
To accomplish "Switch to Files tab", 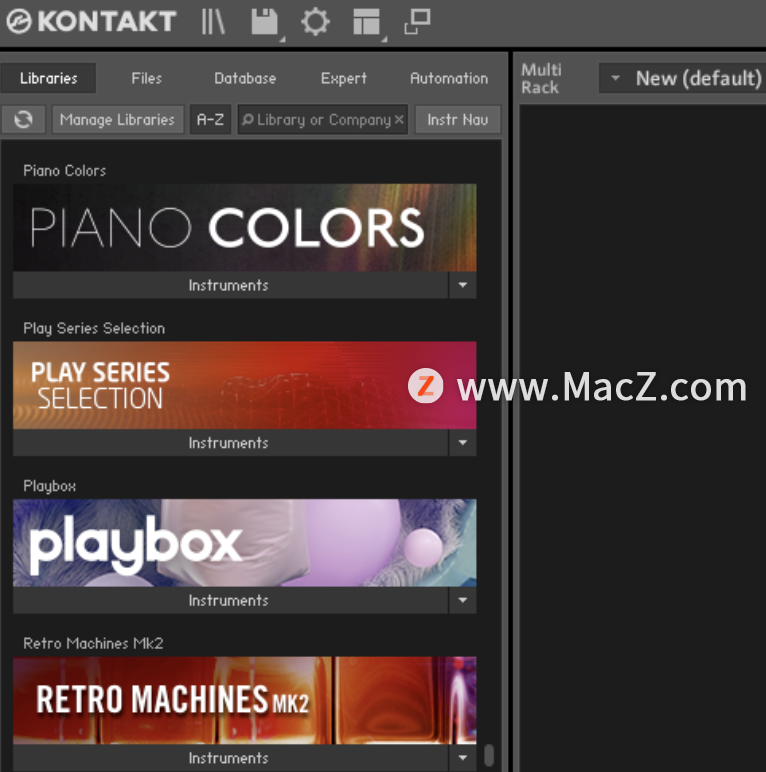I will tap(146, 78).
